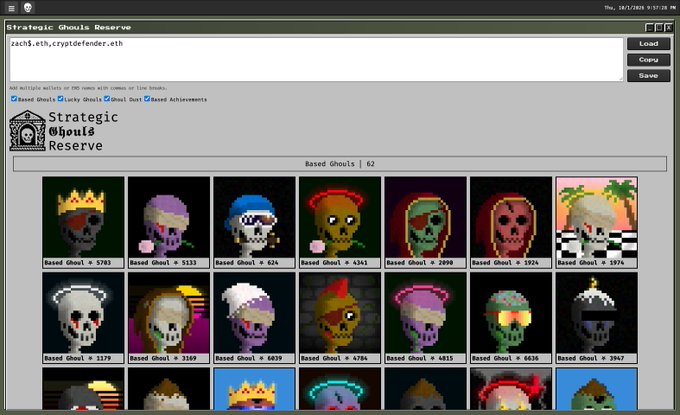Select Based Ghoul # 5703 thumbnail
The image size is (680, 415).
83,217
